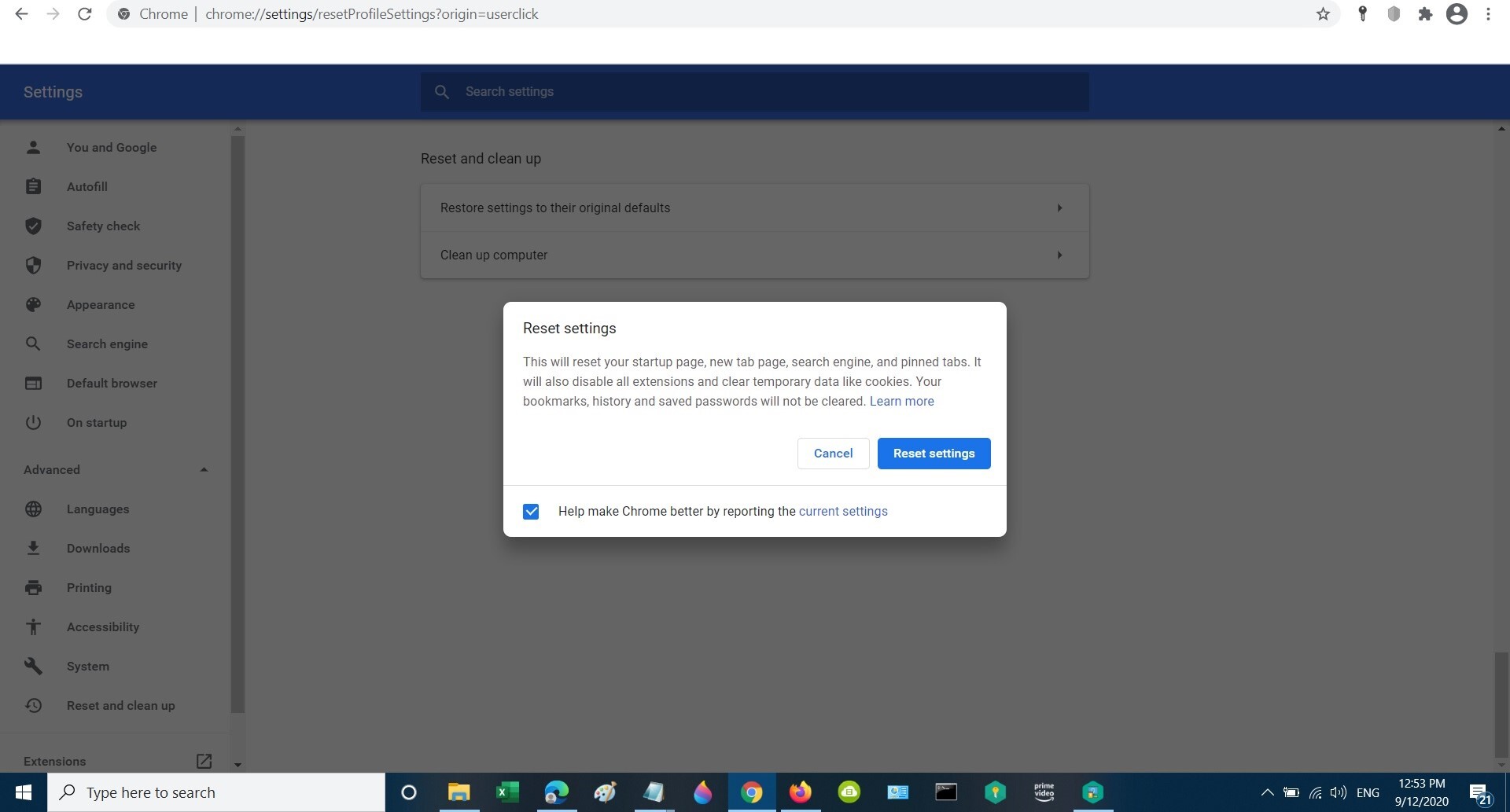Screen dimensions: 1510x812
Task: Click the sidebar scrollbar thumb
Action: point(238,424)
